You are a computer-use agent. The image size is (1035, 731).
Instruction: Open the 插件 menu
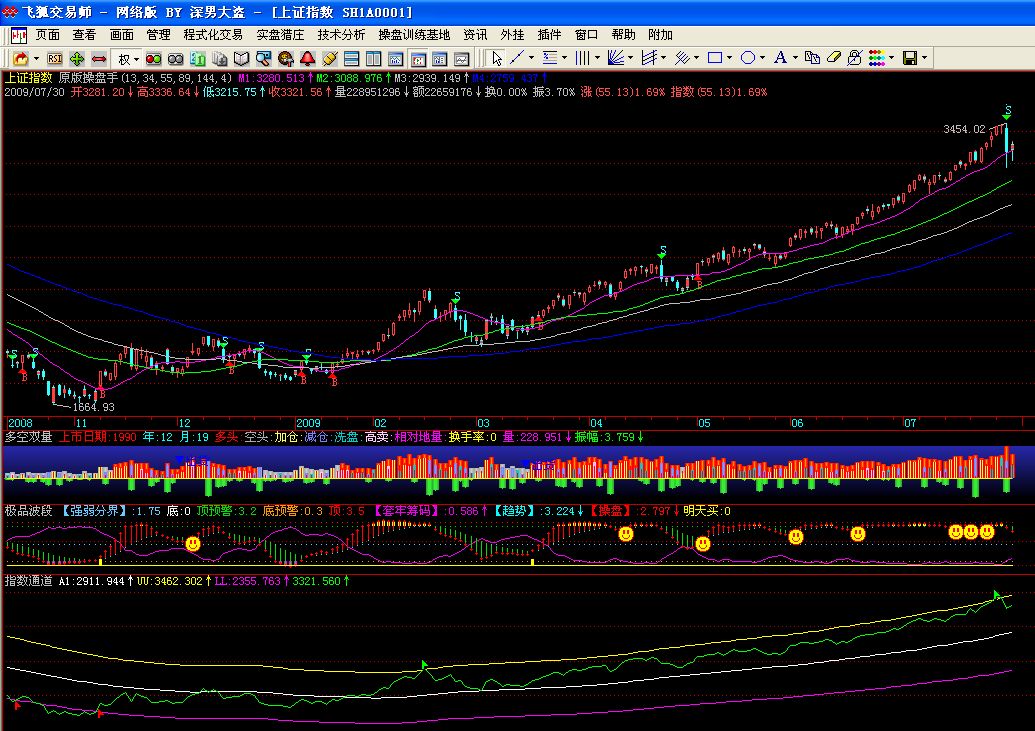(549, 35)
